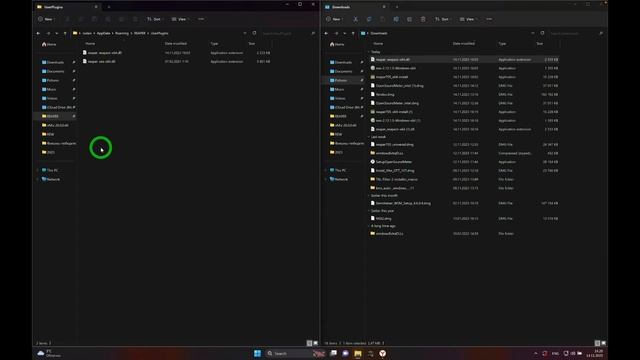Click AppData in UserPlugins breadcrumb path
The image size is (640, 360).
coord(103,33)
